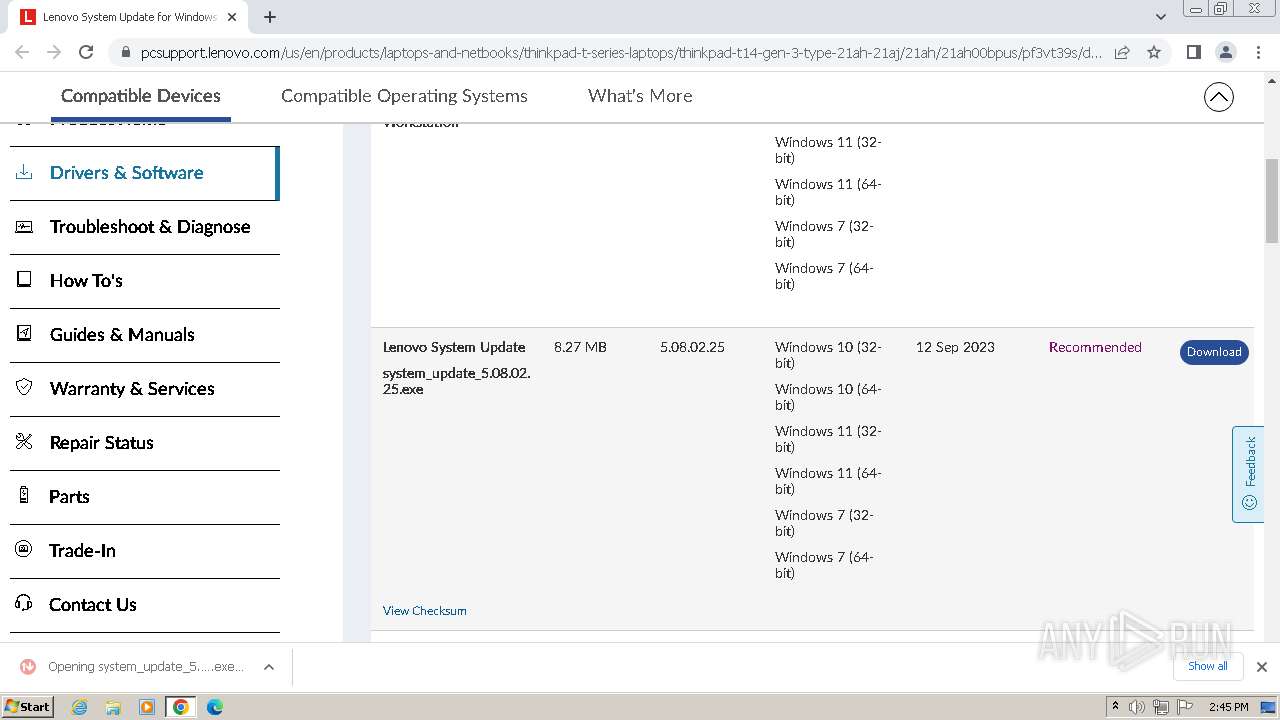Select the Lenovo System Update browser tab

[125, 17]
